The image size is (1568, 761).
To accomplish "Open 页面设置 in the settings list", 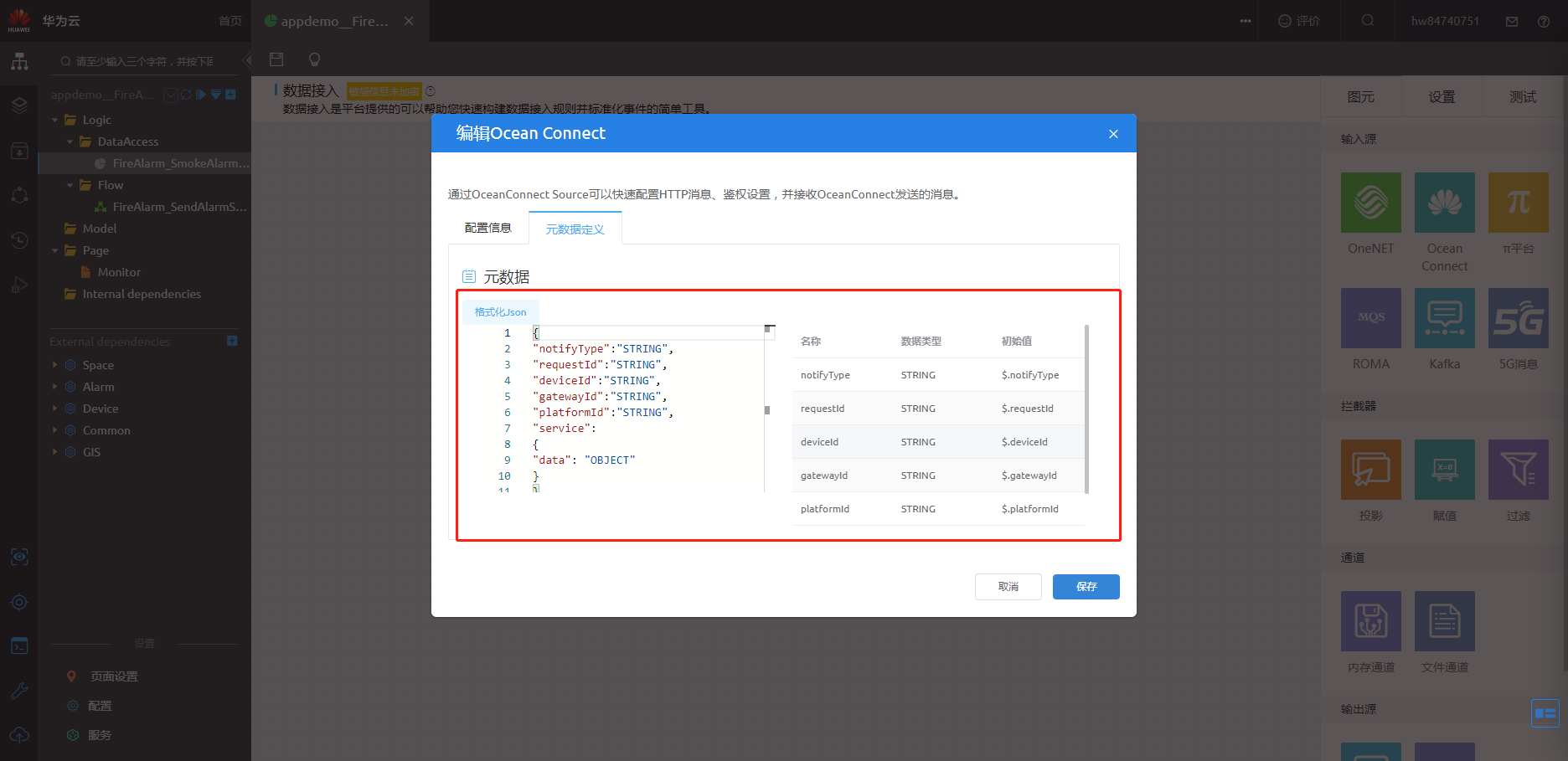I will (x=114, y=676).
